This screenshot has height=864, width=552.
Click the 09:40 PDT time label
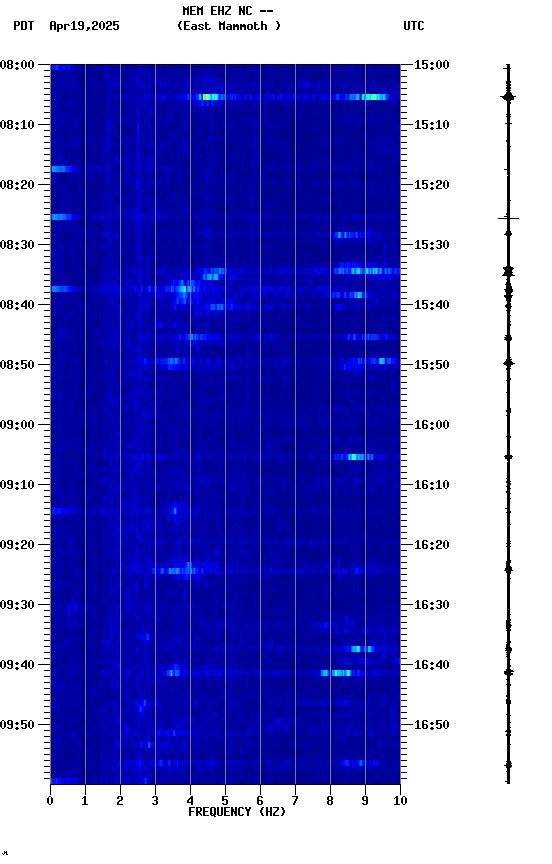pos(17,665)
